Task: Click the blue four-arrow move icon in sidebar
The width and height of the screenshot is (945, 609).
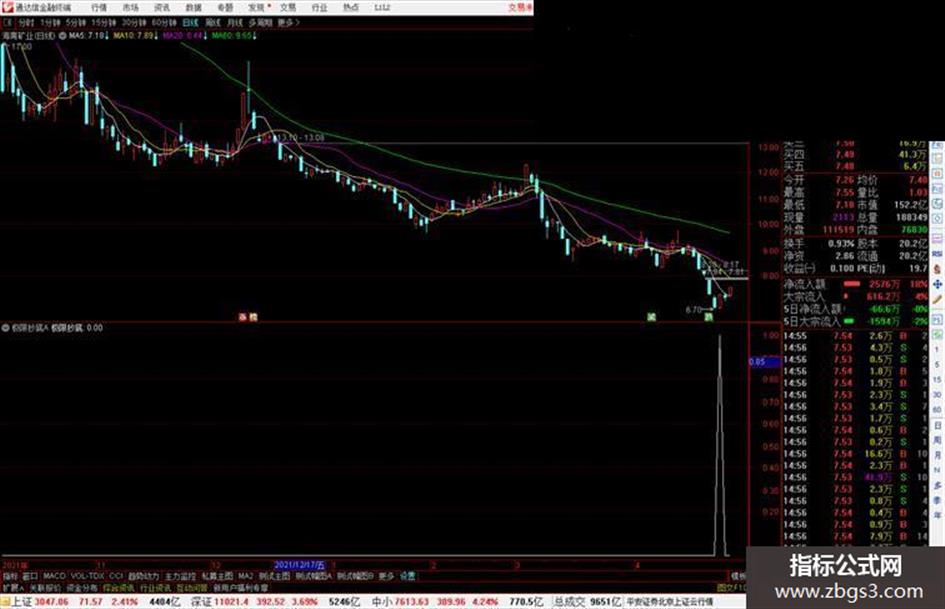Action: 937,284
